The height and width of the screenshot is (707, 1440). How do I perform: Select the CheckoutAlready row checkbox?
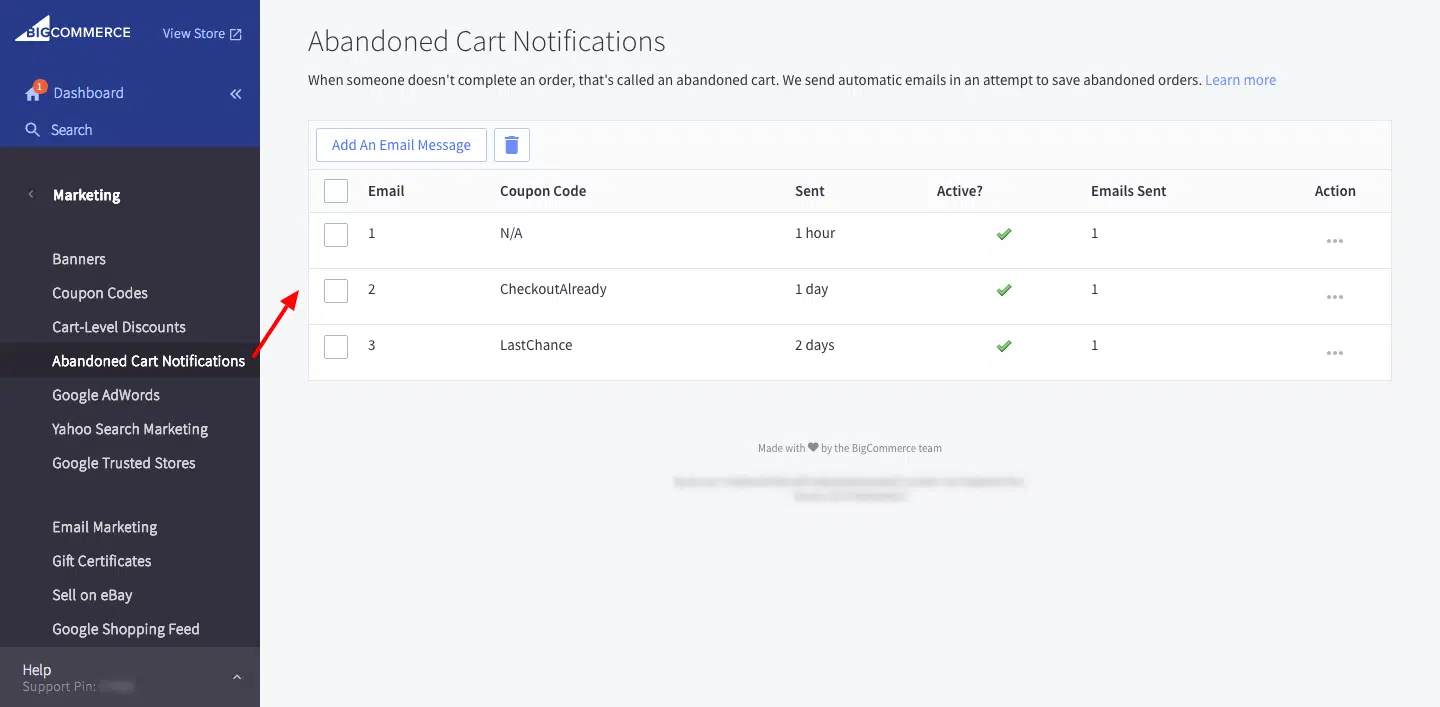click(336, 290)
